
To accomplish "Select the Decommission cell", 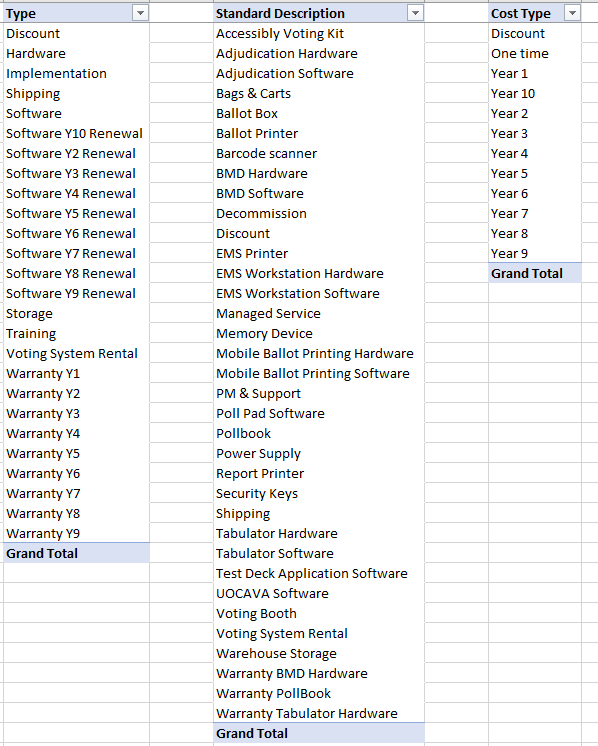I will pyautogui.click(x=319, y=213).
